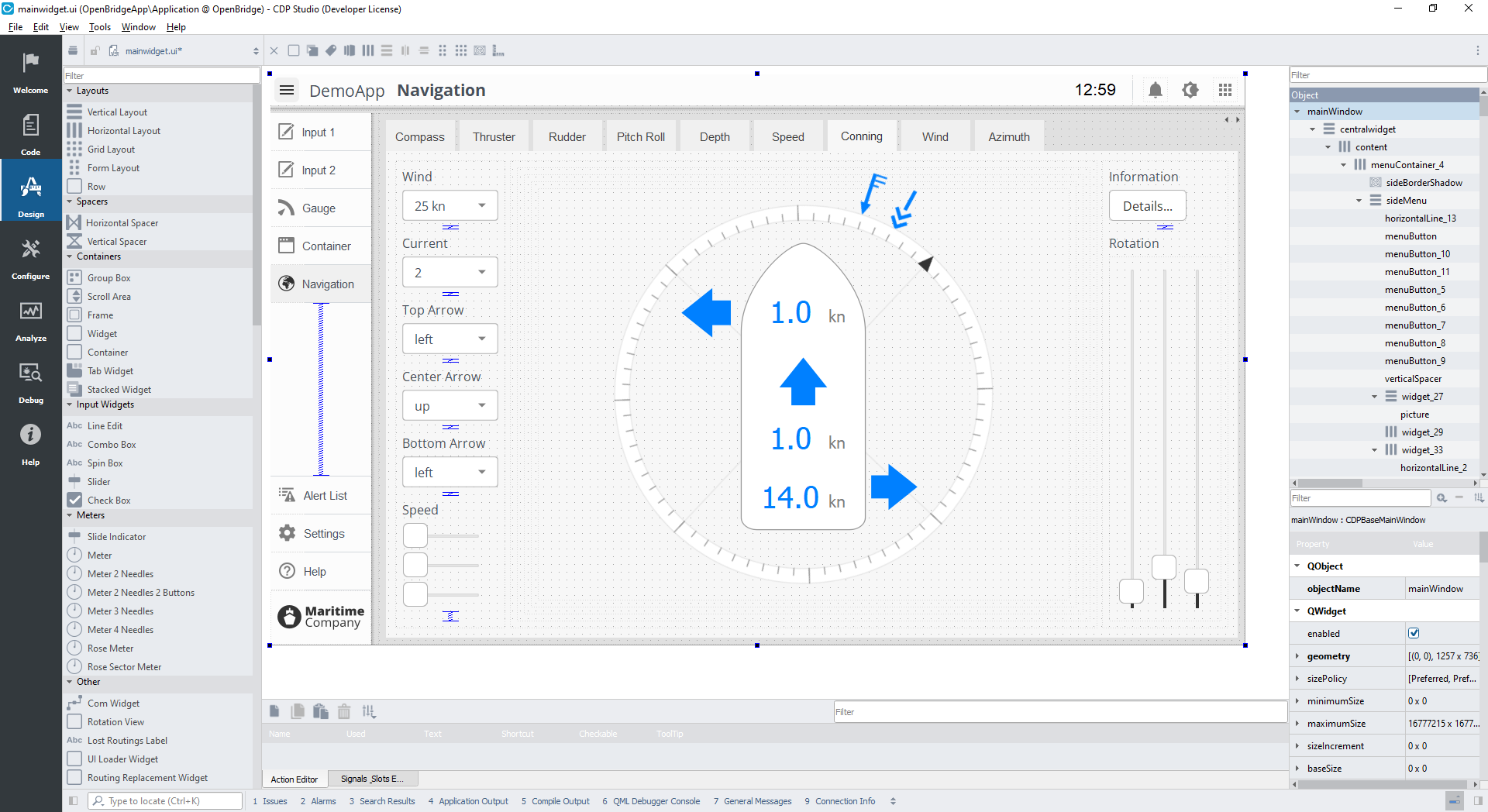The width and height of the screenshot is (1488, 812).
Task: Click the Type to locate search field
Action: tap(165, 801)
